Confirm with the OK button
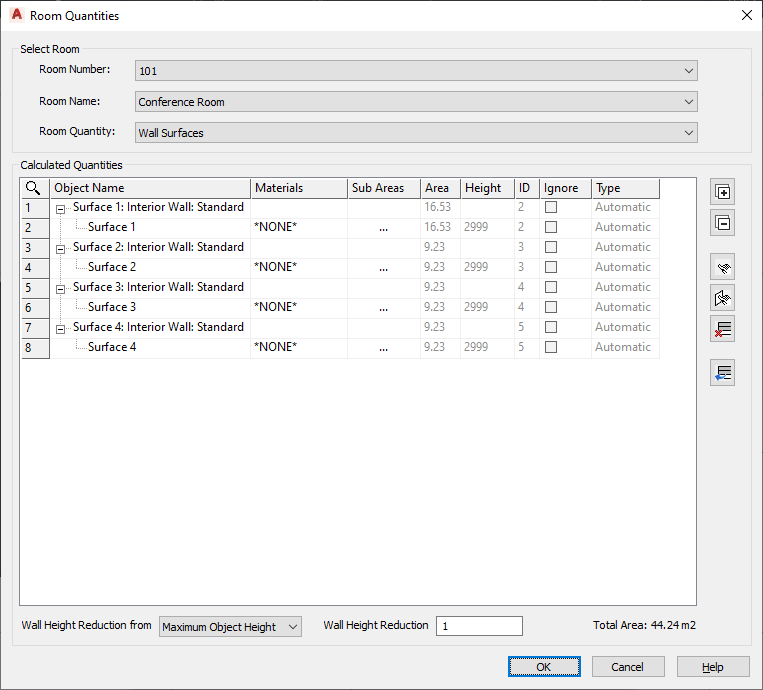The image size is (763, 690). 544,667
